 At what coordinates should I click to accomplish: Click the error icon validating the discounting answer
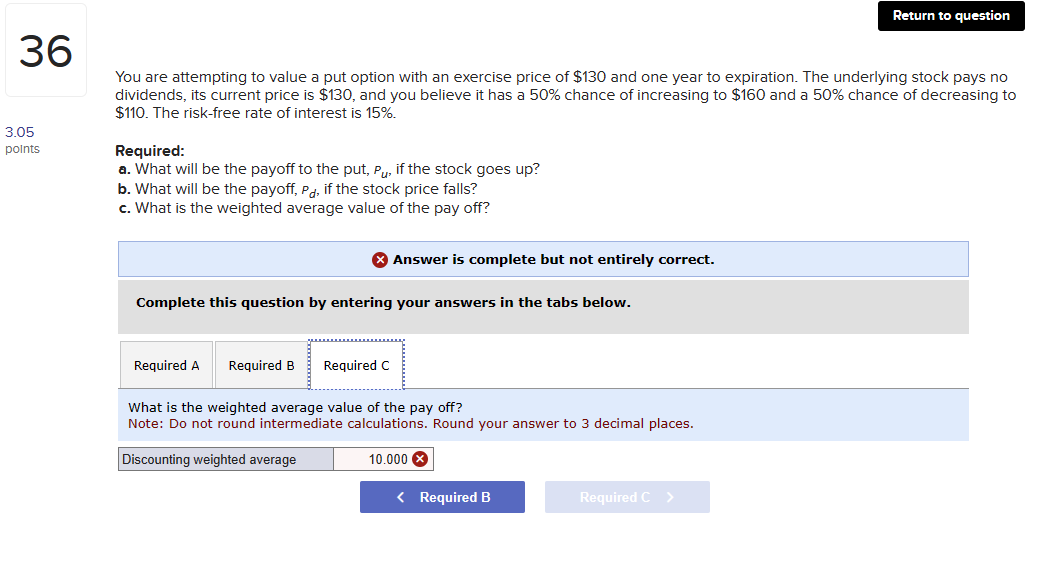[x=422, y=459]
